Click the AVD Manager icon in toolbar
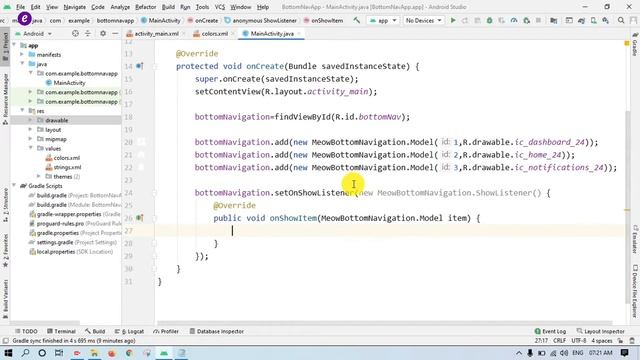The width and height of the screenshot is (640, 360). (x=593, y=20)
